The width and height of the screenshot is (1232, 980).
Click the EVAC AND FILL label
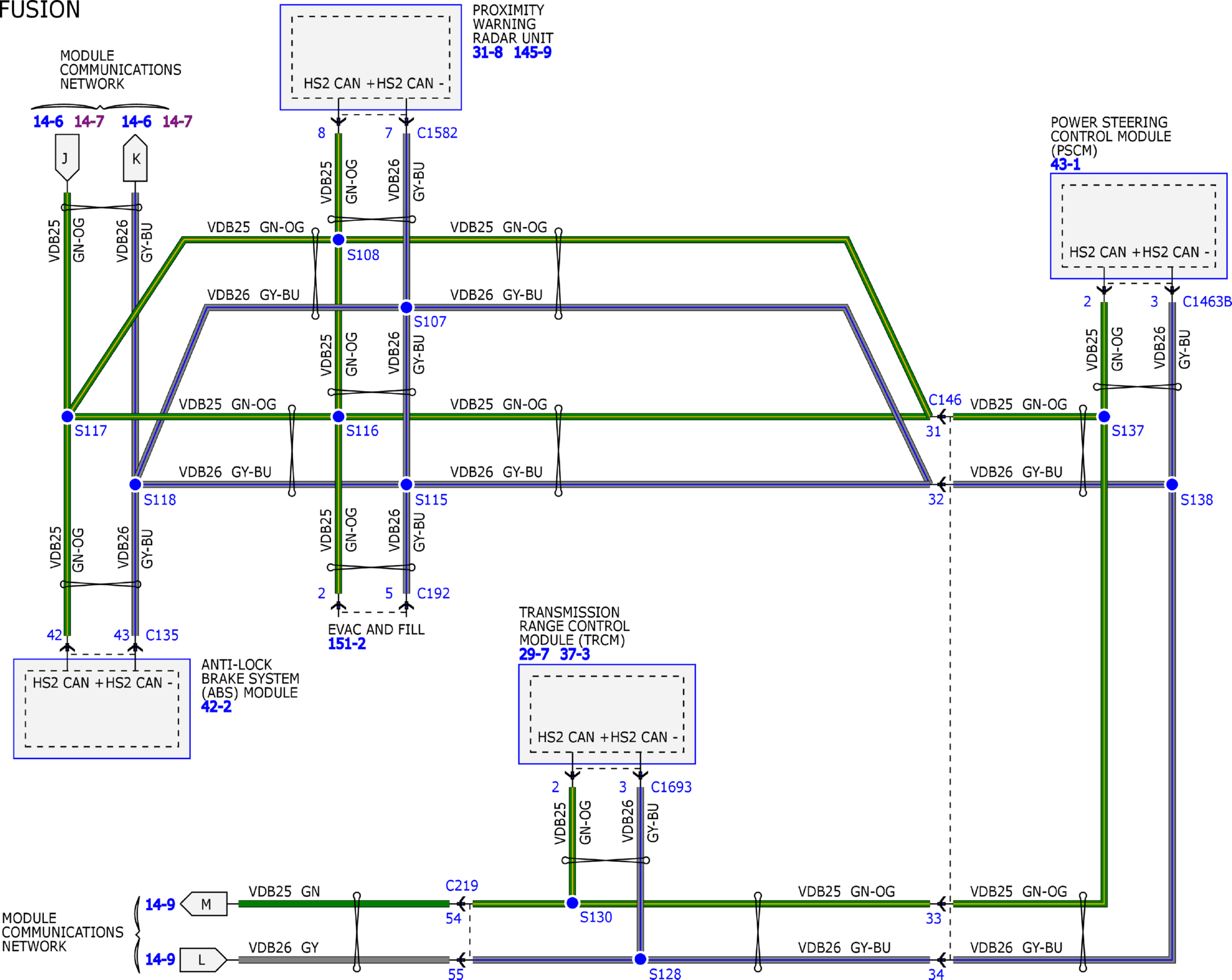click(x=376, y=629)
